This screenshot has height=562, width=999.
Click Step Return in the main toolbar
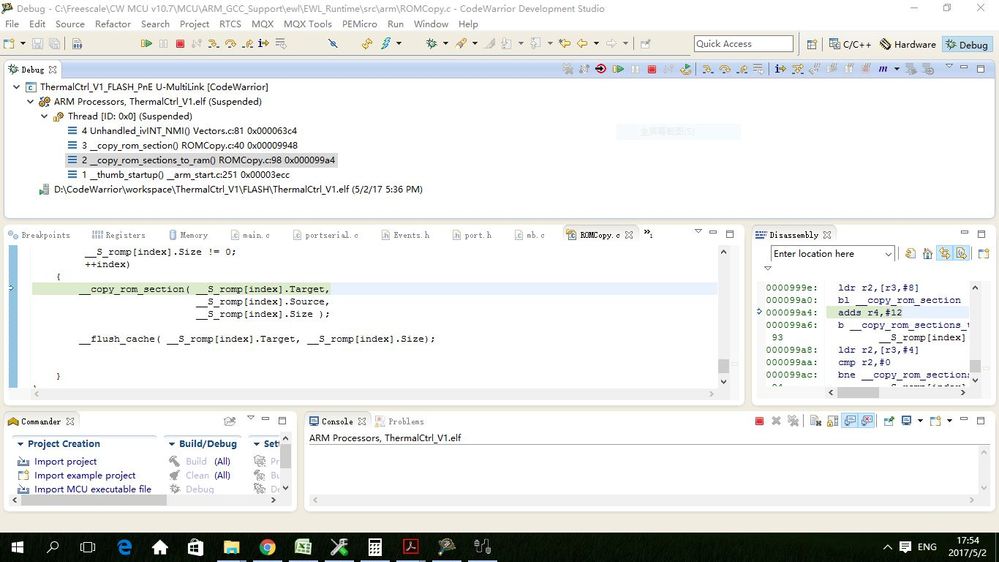coord(247,43)
